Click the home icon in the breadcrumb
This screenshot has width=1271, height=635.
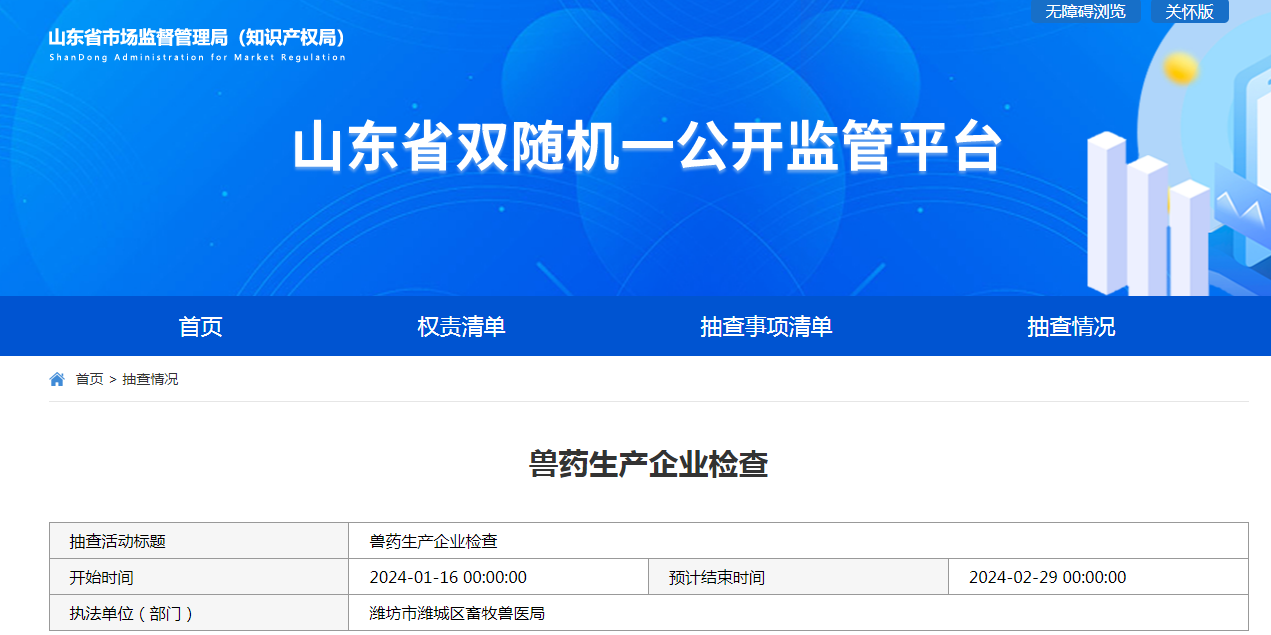(57, 379)
